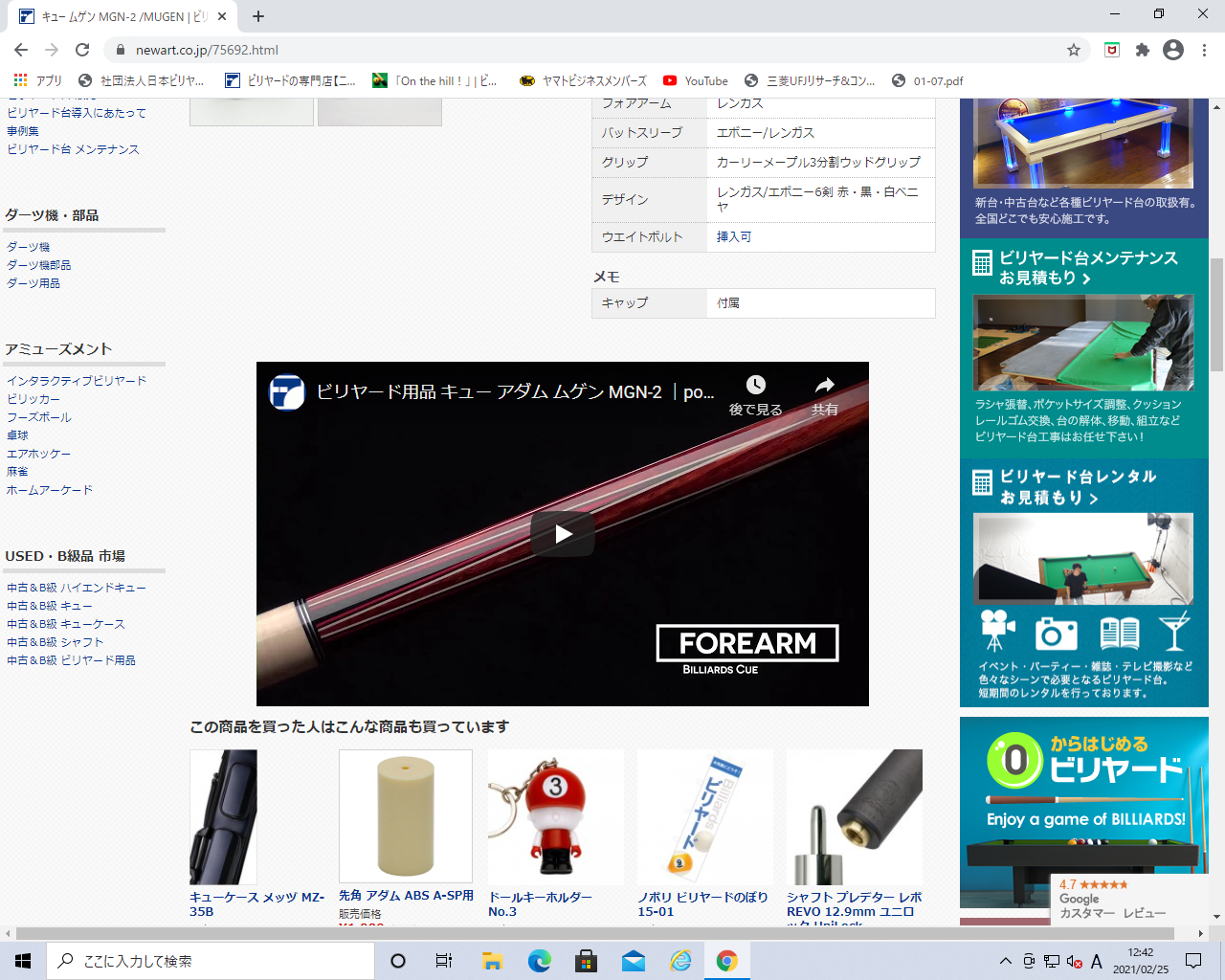Play the YouTube video of MGN-2 cue
Screen dimensions: 1225x980
563,534
